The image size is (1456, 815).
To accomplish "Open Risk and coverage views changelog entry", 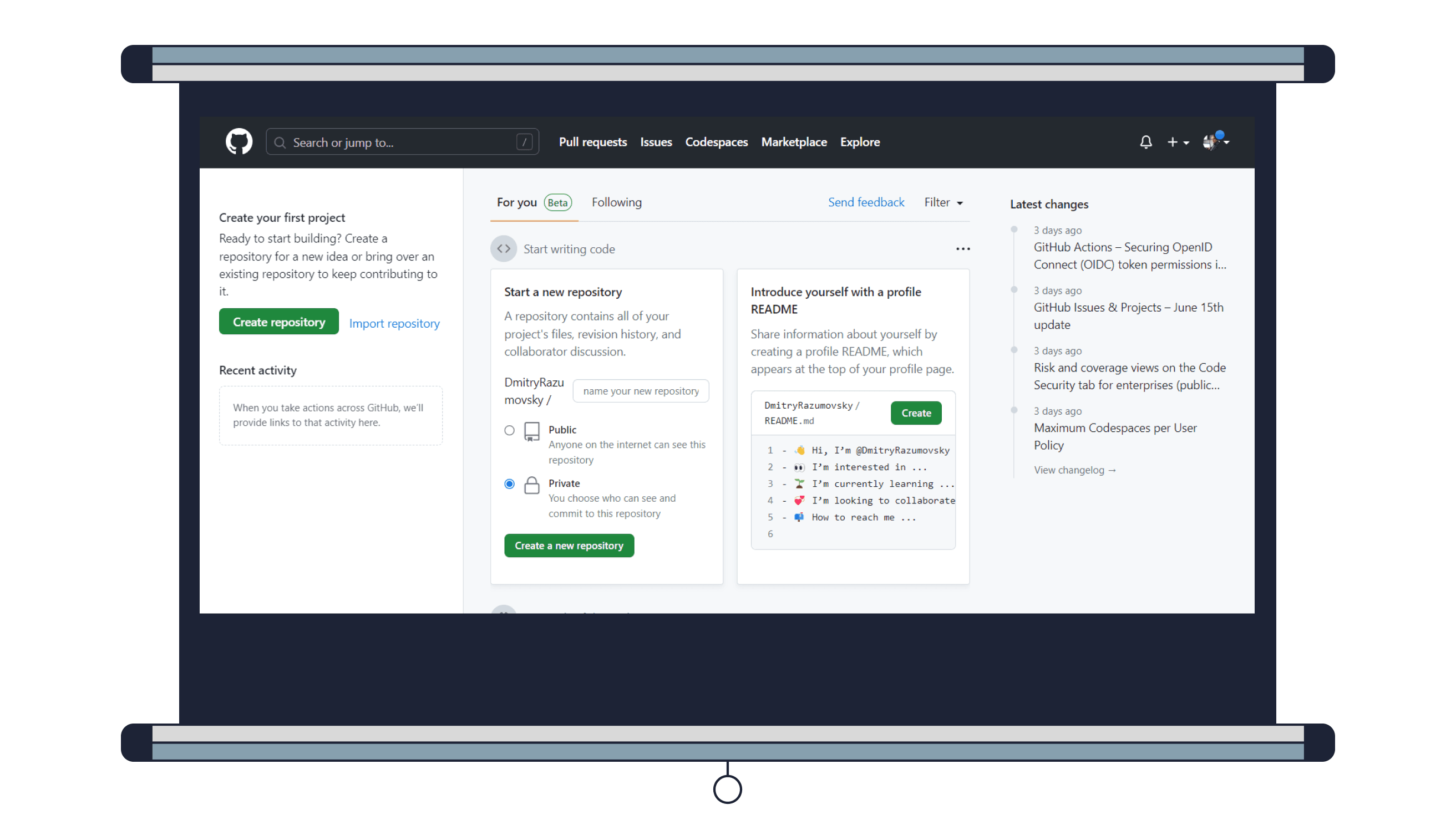I will coord(1129,376).
